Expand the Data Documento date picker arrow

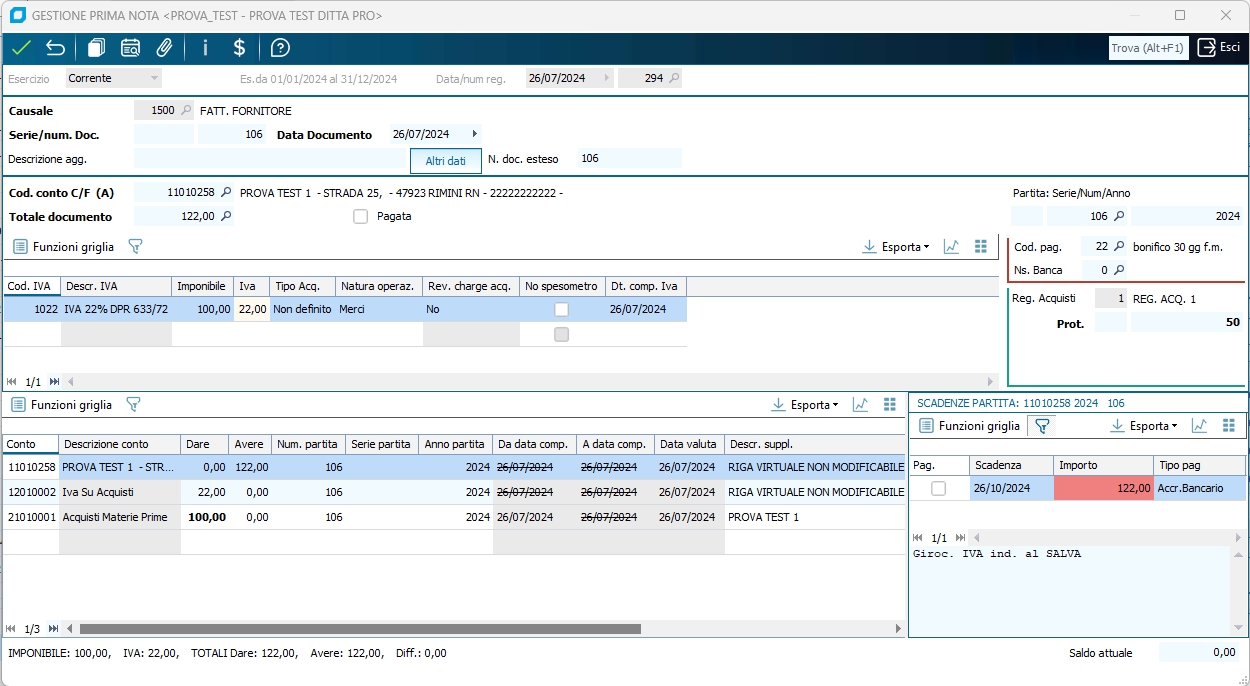474,134
